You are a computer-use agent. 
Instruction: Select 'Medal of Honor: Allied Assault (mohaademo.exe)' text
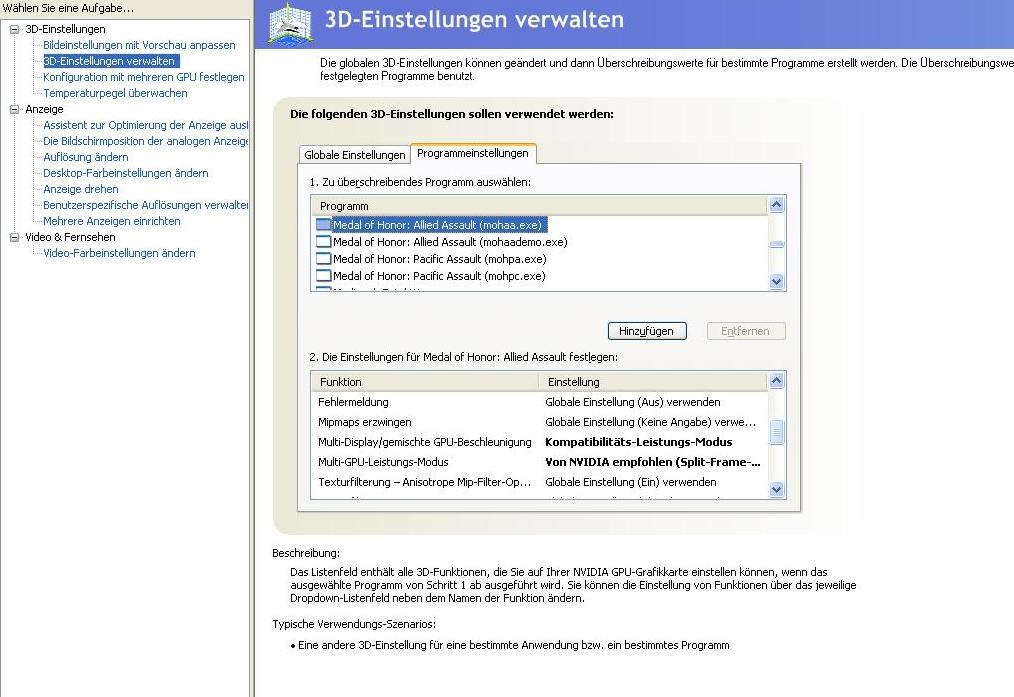(x=450, y=242)
